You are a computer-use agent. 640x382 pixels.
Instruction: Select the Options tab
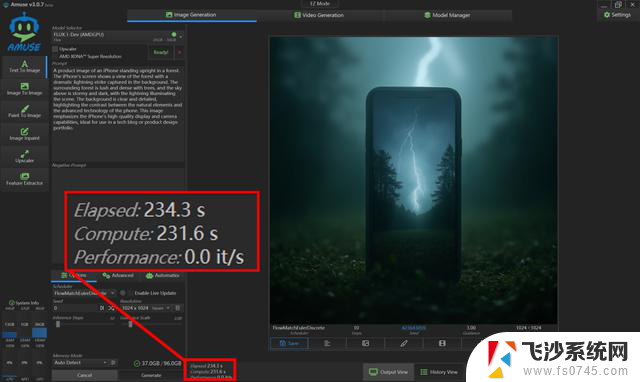pyautogui.click(x=74, y=275)
